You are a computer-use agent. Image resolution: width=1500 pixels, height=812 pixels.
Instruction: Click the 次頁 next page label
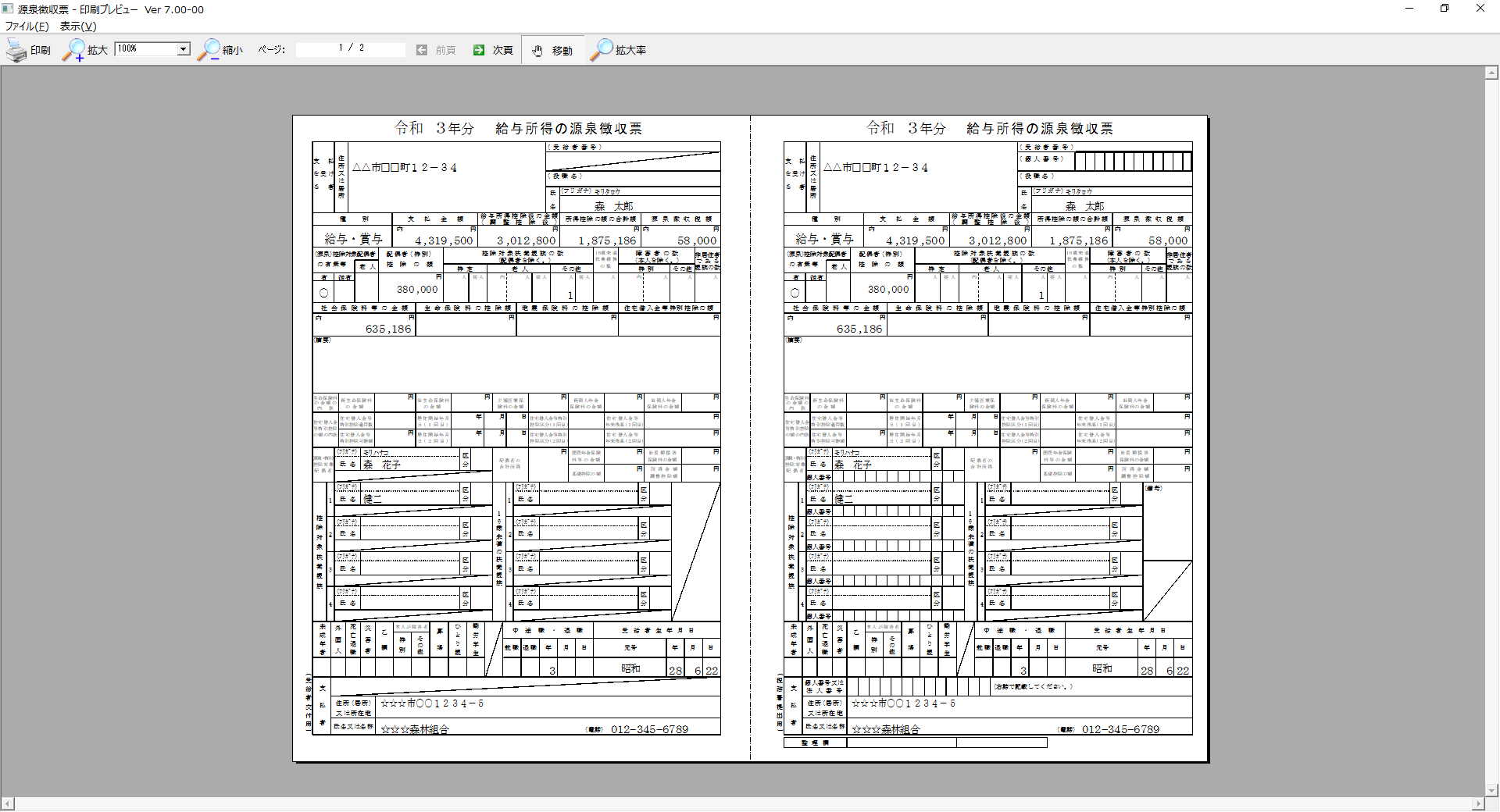[x=502, y=50]
